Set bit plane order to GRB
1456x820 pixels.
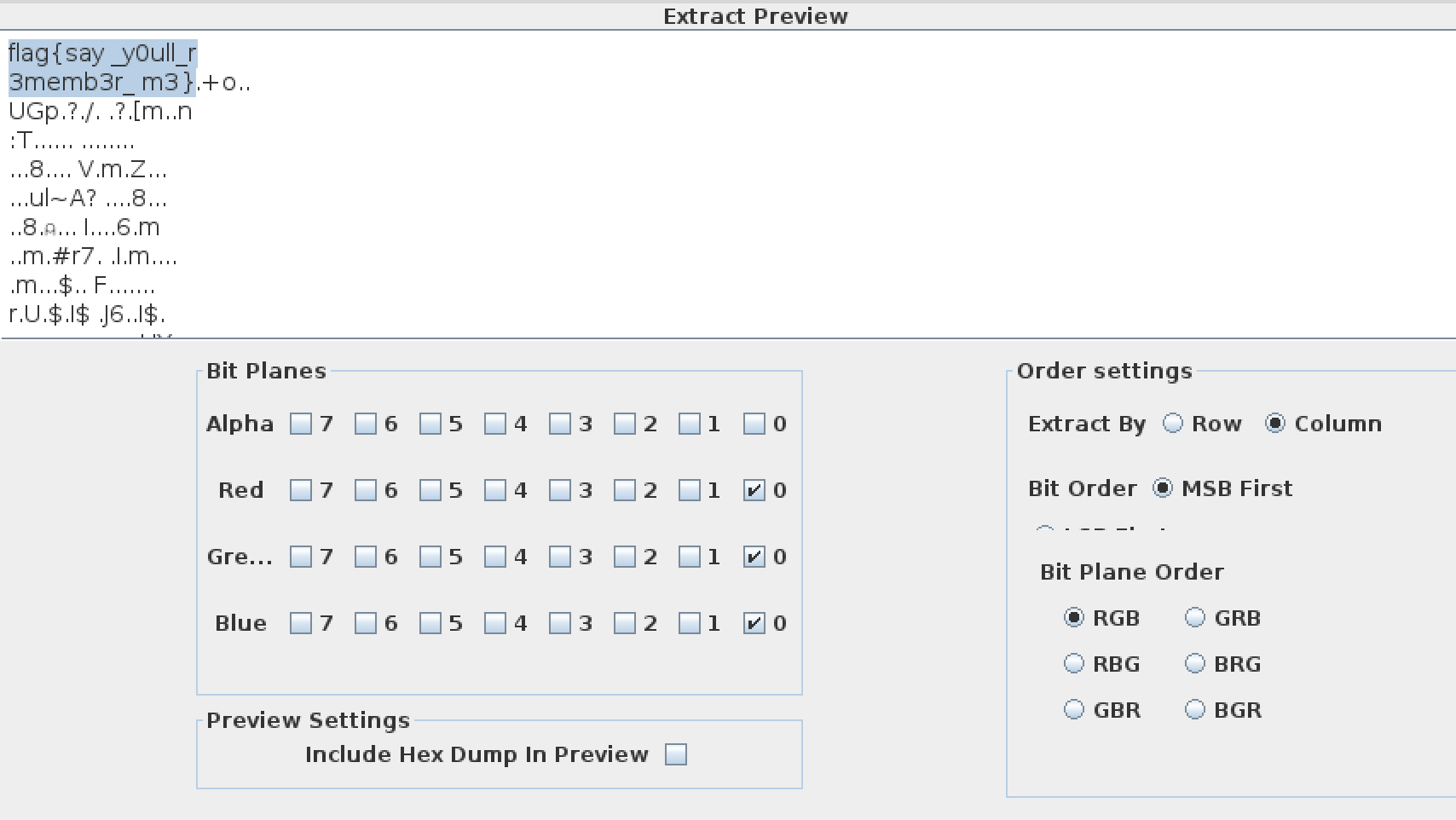pos(1195,618)
